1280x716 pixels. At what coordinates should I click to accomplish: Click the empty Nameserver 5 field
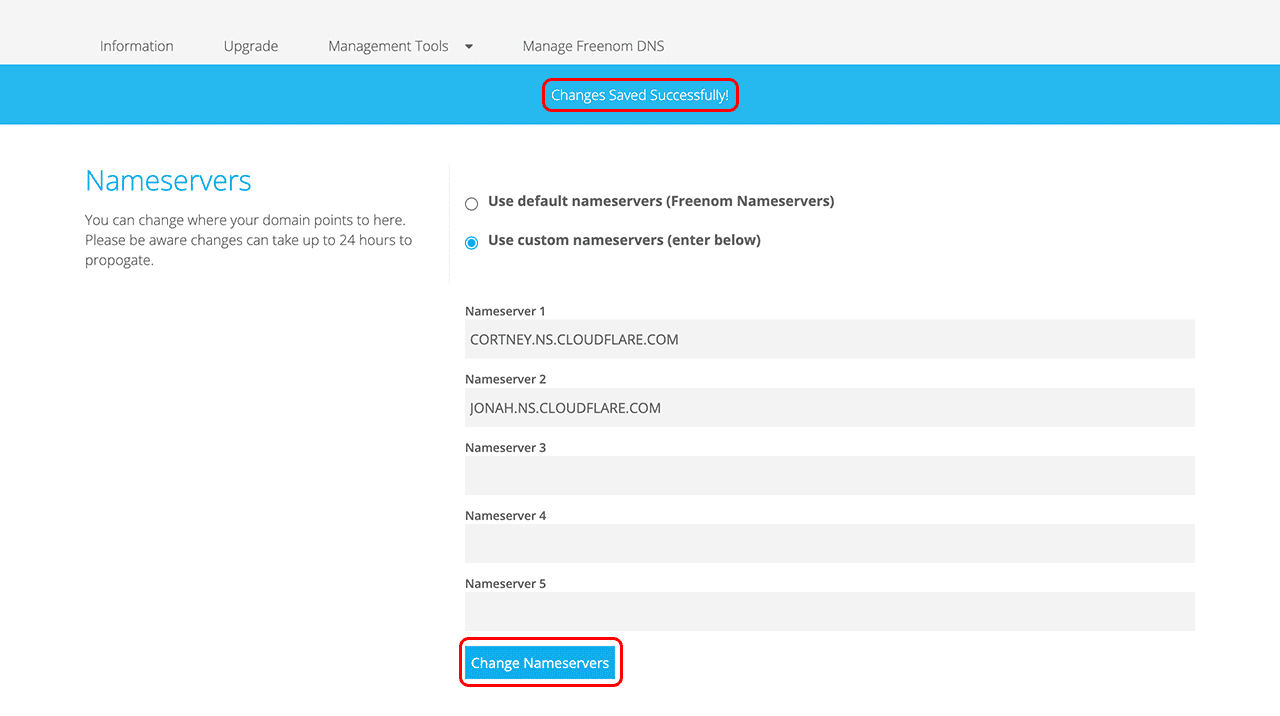(829, 612)
